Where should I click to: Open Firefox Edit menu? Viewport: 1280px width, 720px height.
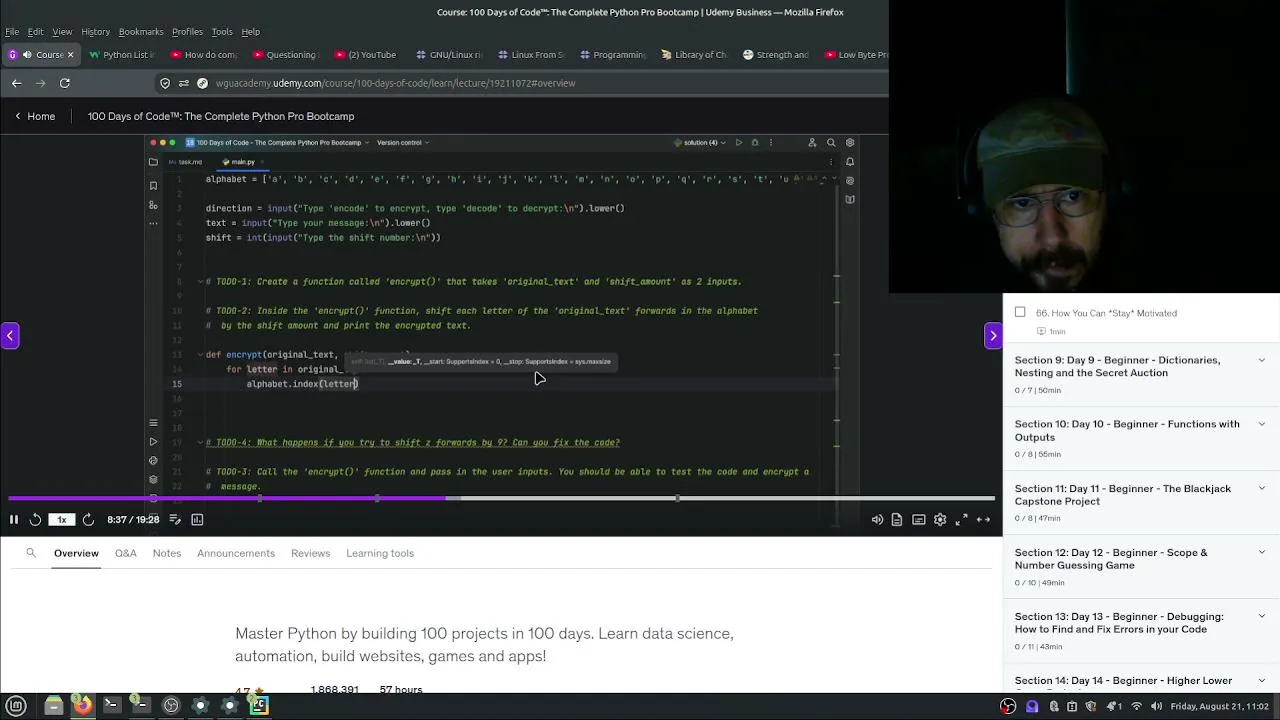tap(35, 32)
